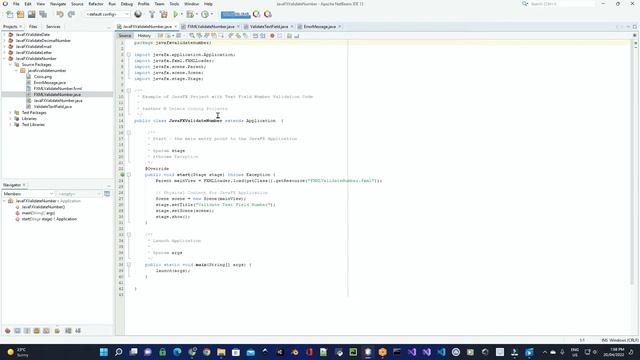640x360 pixels.
Task: Switch editor to Source view
Action: [x=125, y=36]
